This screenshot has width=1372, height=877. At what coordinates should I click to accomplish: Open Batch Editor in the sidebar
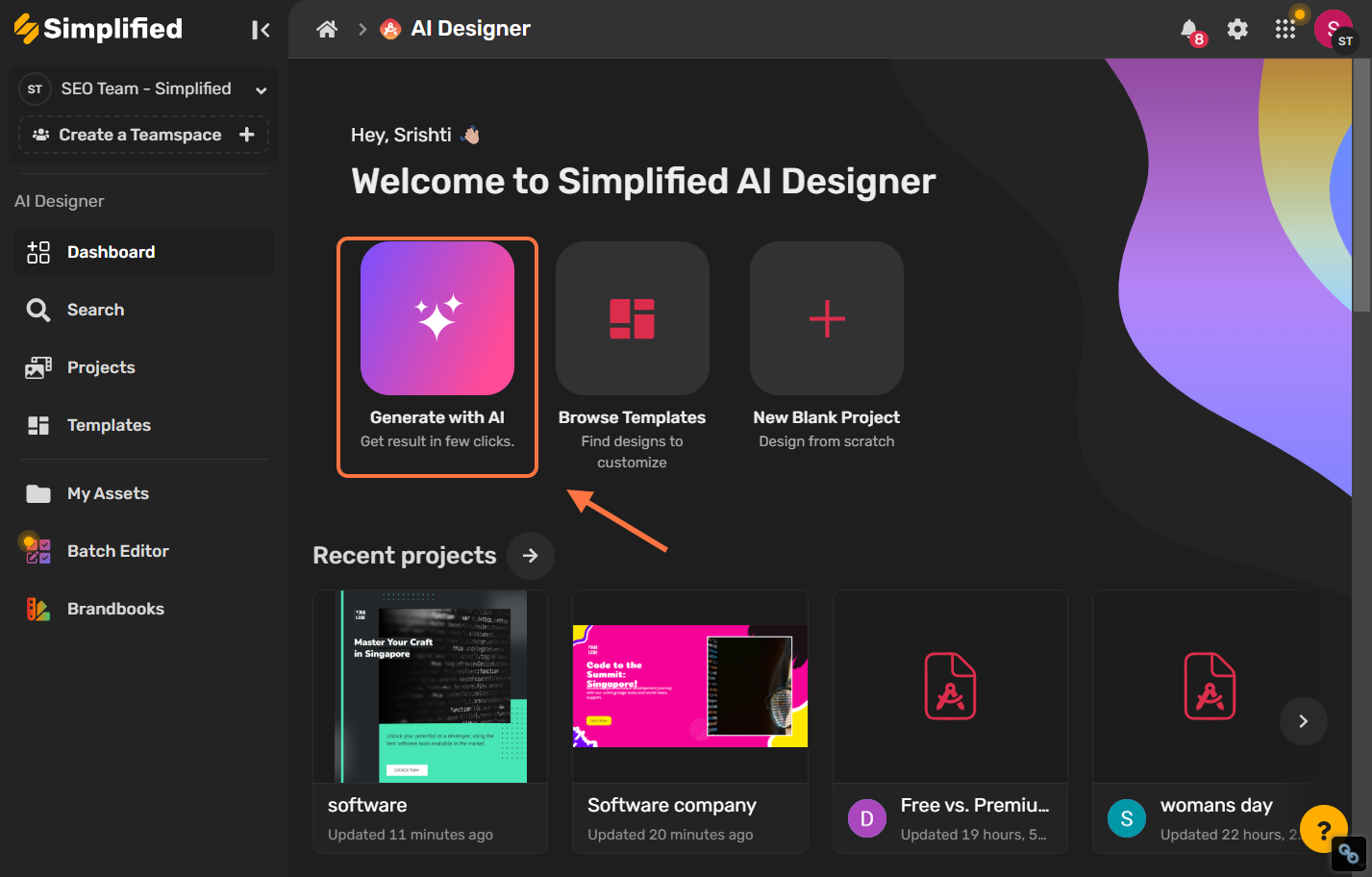tap(144, 551)
